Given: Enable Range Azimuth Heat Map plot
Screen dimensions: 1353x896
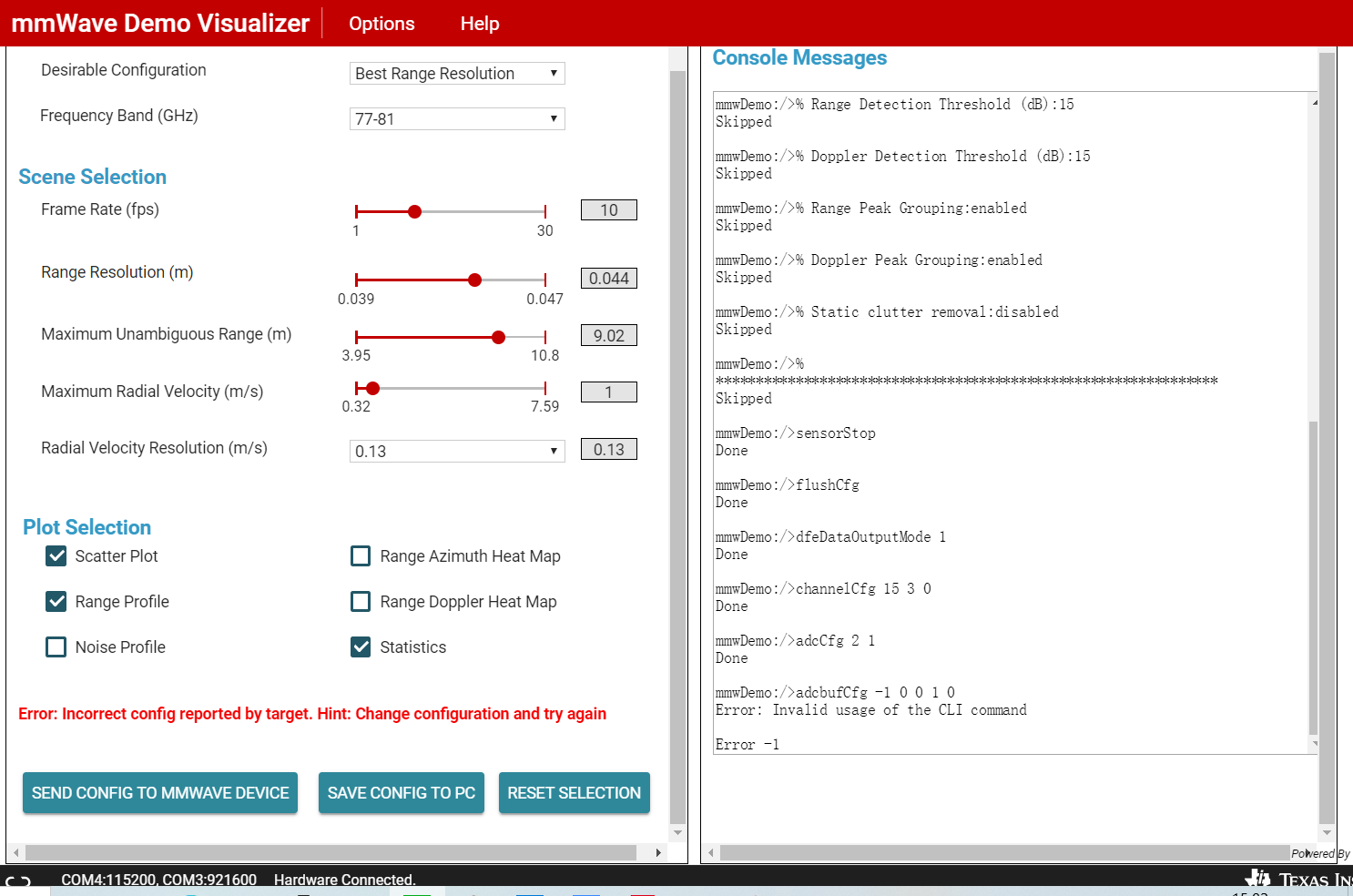Looking at the screenshot, I should coord(361,556).
